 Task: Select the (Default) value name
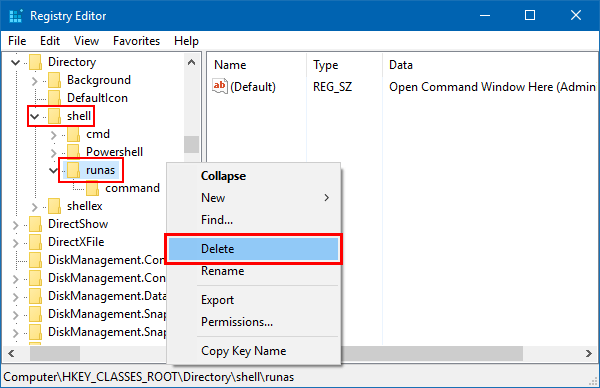[x=253, y=87]
